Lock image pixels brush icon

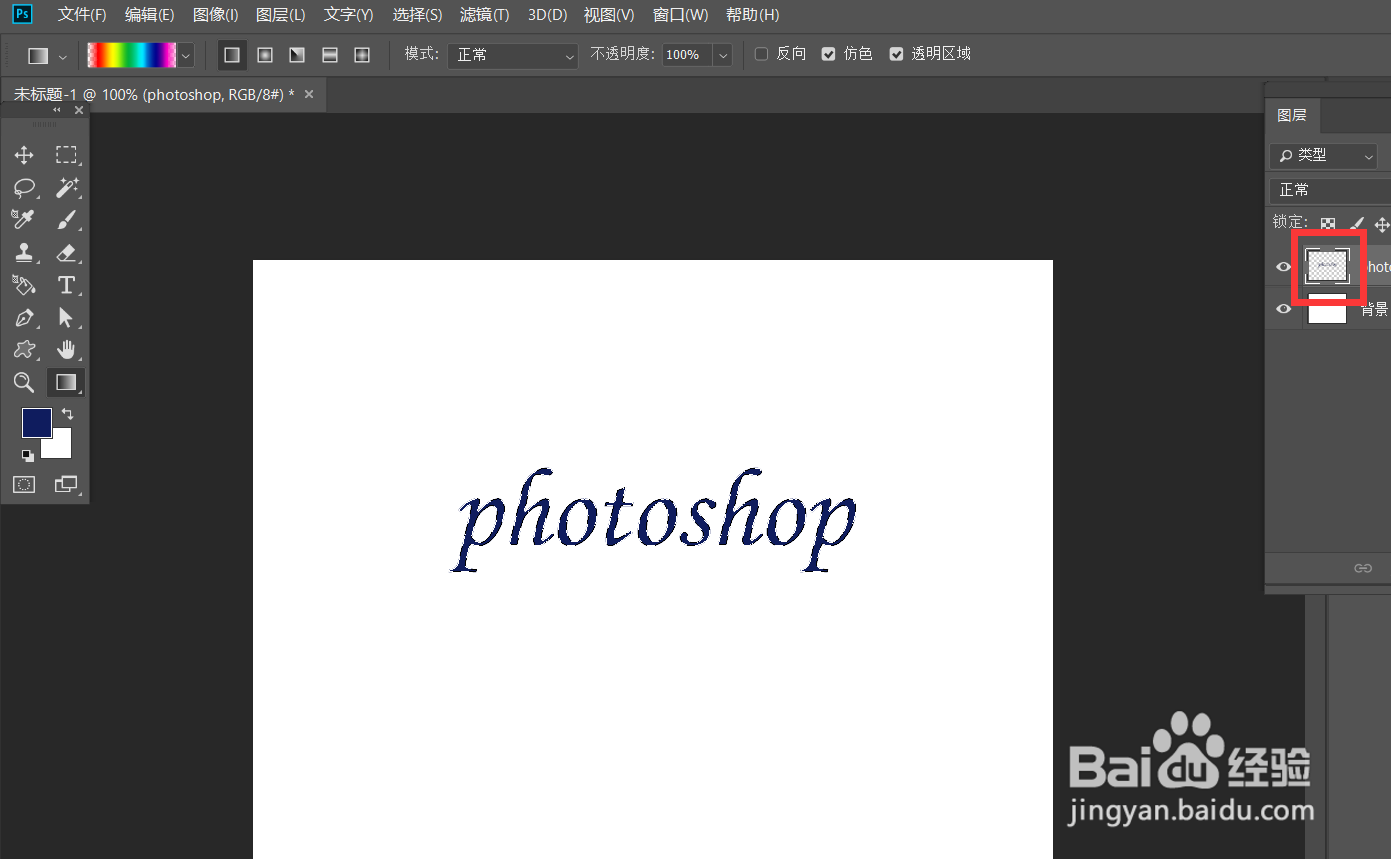(x=1356, y=224)
